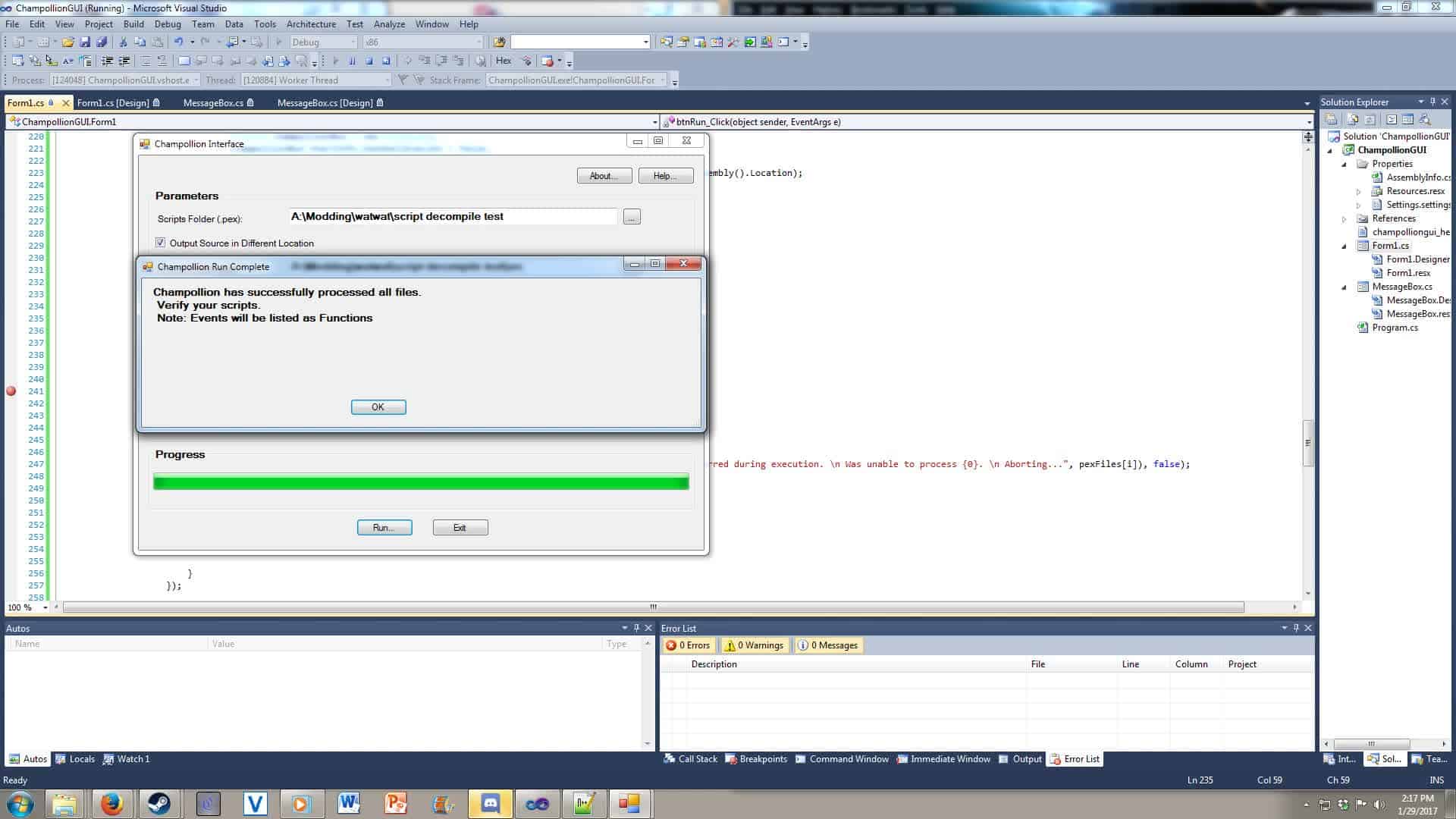This screenshot has height=819, width=1456.
Task: Click the Properties icon in Solution Explorer
Action: point(1331,119)
